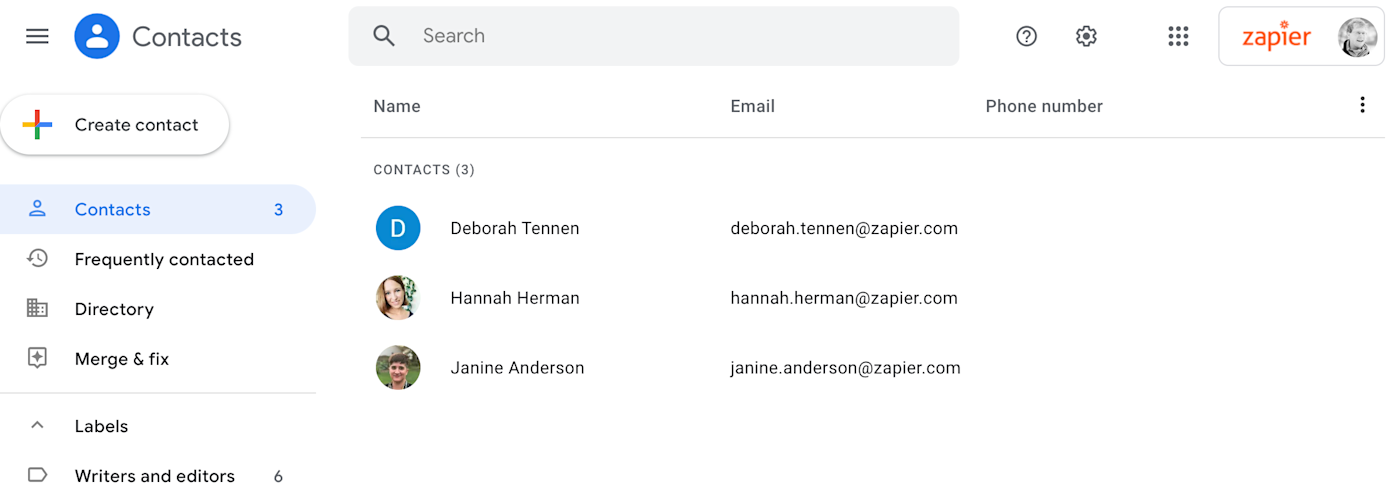Image resolution: width=1400 pixels, height=497 pixels.
Task: Select Contacts in the sidebar
Action: (112, 209)
